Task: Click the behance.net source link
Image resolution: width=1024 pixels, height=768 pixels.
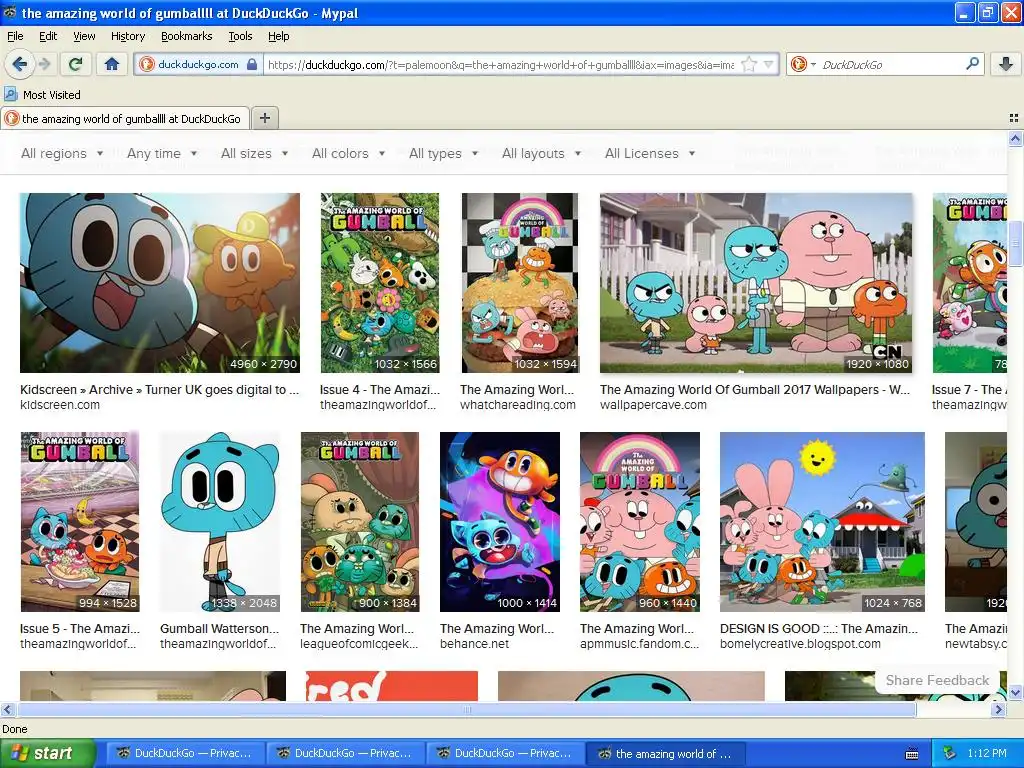Action: point(475,644)
